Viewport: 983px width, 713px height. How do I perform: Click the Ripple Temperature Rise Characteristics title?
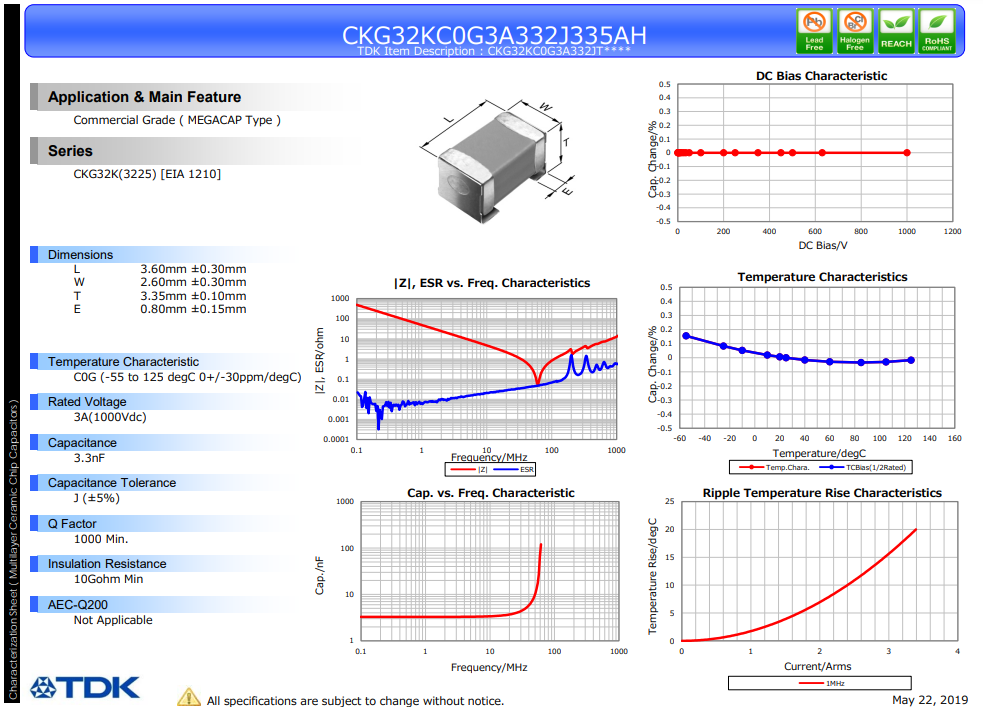coord(822,493)
